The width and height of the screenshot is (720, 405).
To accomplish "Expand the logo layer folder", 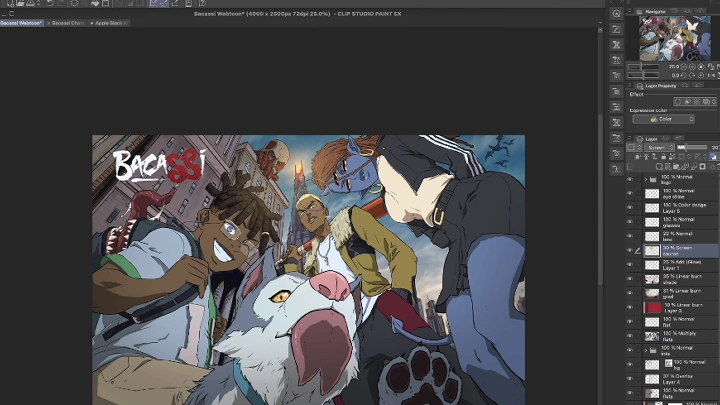I will tap(646, 180).
